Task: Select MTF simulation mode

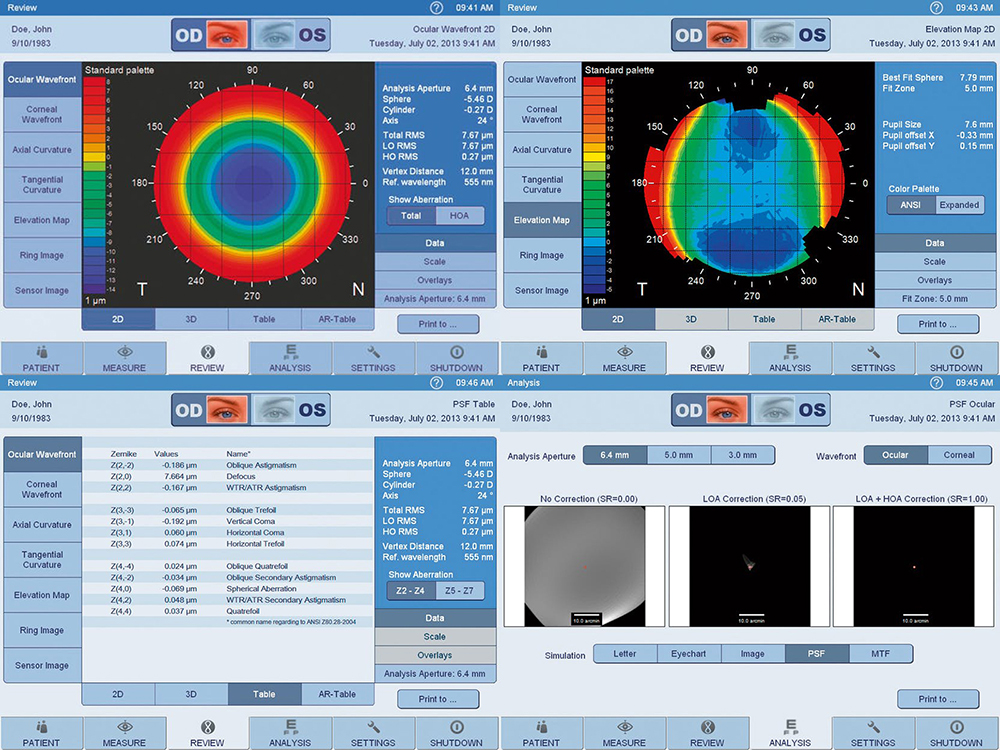Action: [x=880, y=654]
